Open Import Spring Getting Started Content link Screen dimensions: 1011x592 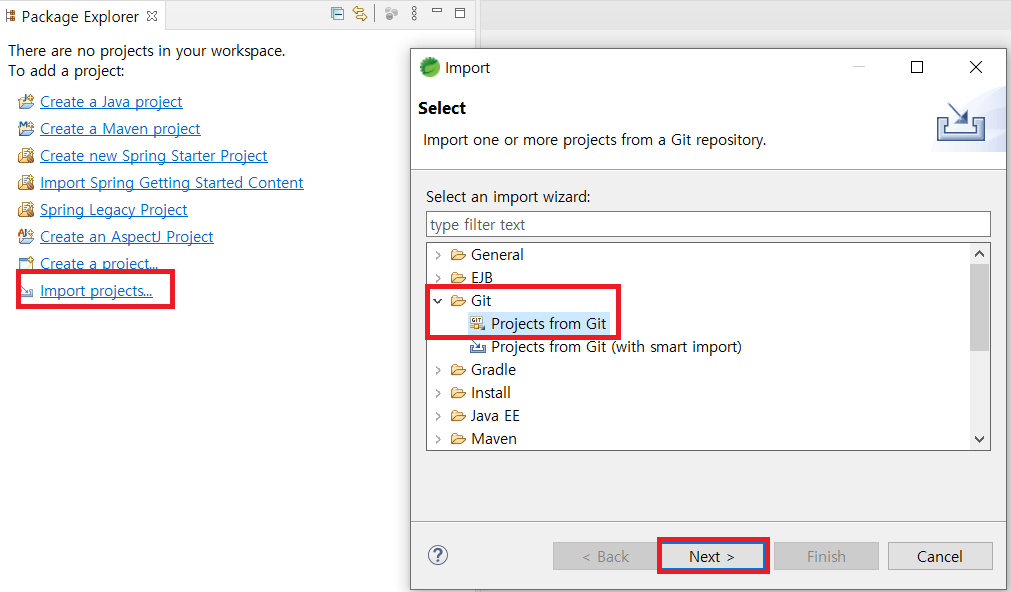click(172, 183)
